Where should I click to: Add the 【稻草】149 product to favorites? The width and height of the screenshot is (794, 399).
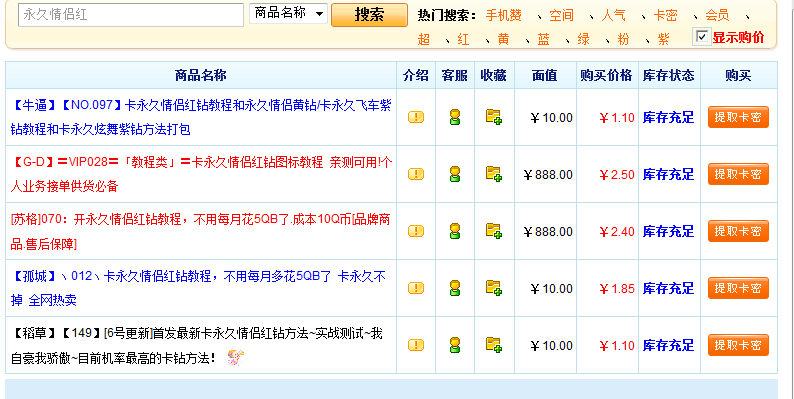(494, 345)
